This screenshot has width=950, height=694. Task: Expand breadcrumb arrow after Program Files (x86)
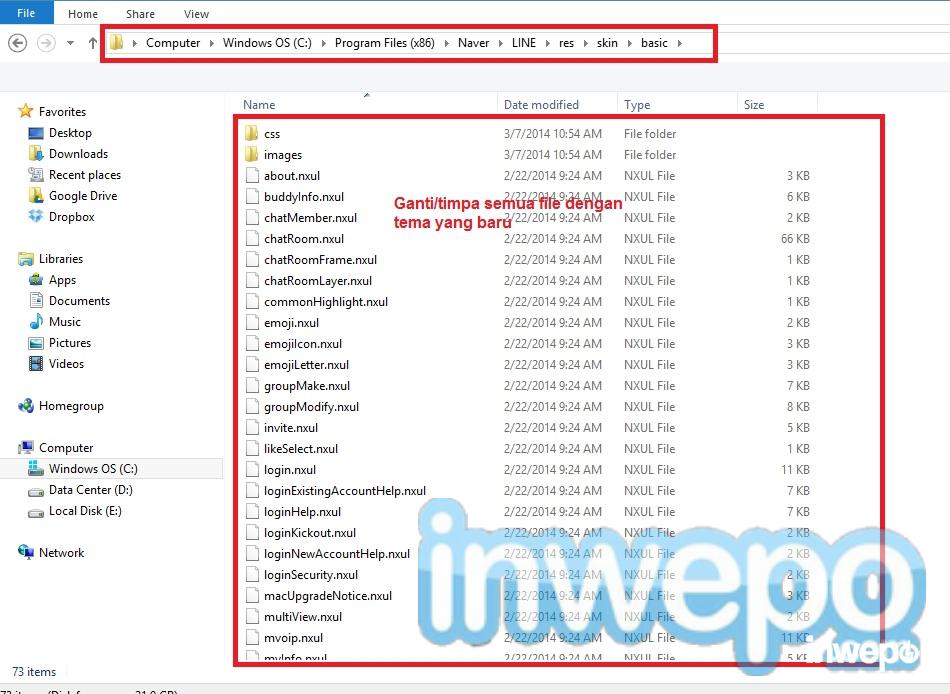[447, 43]
